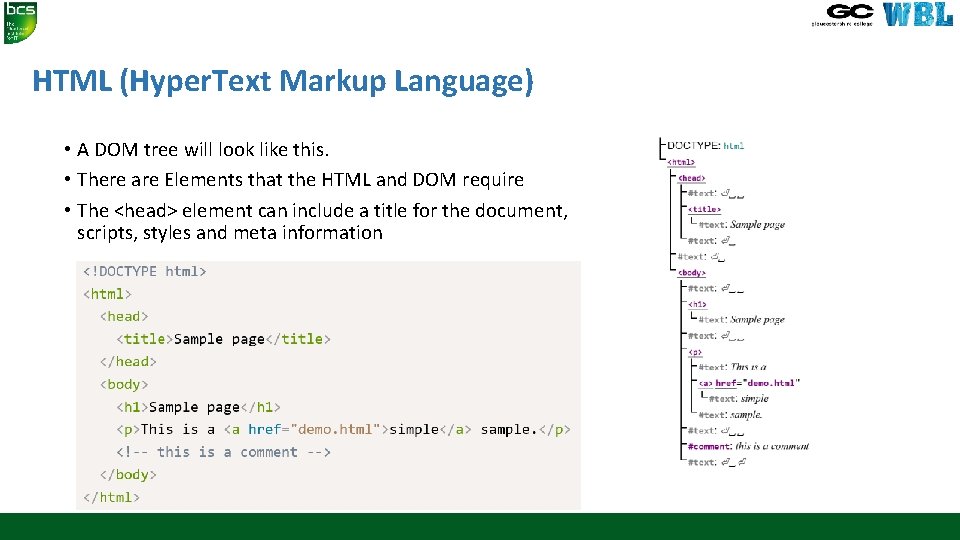Click the <!DOCTYPE html> line in the code block

pyautogui.click(x=144, y=271)
